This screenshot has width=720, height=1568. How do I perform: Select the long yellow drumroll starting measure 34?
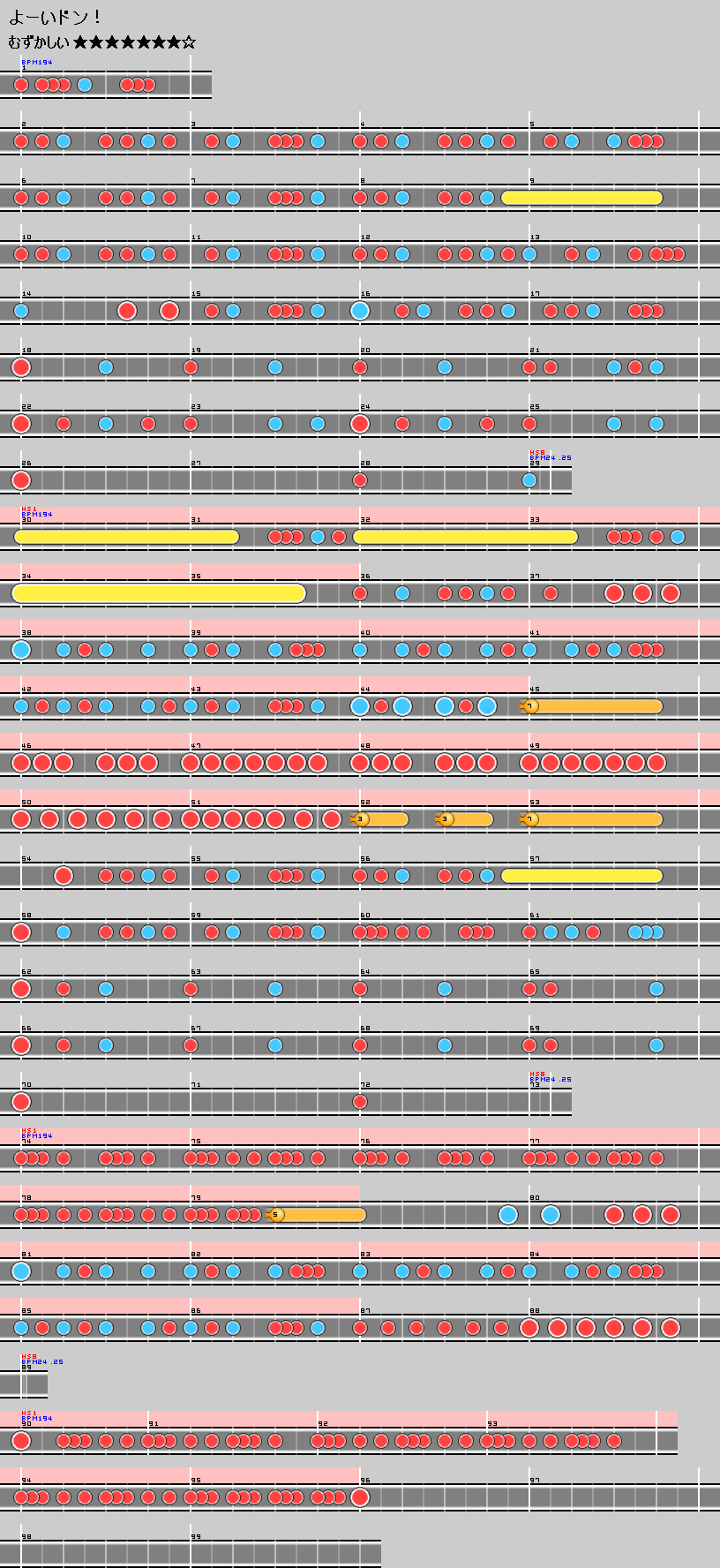pyautogui.click(x=159, y=593)
